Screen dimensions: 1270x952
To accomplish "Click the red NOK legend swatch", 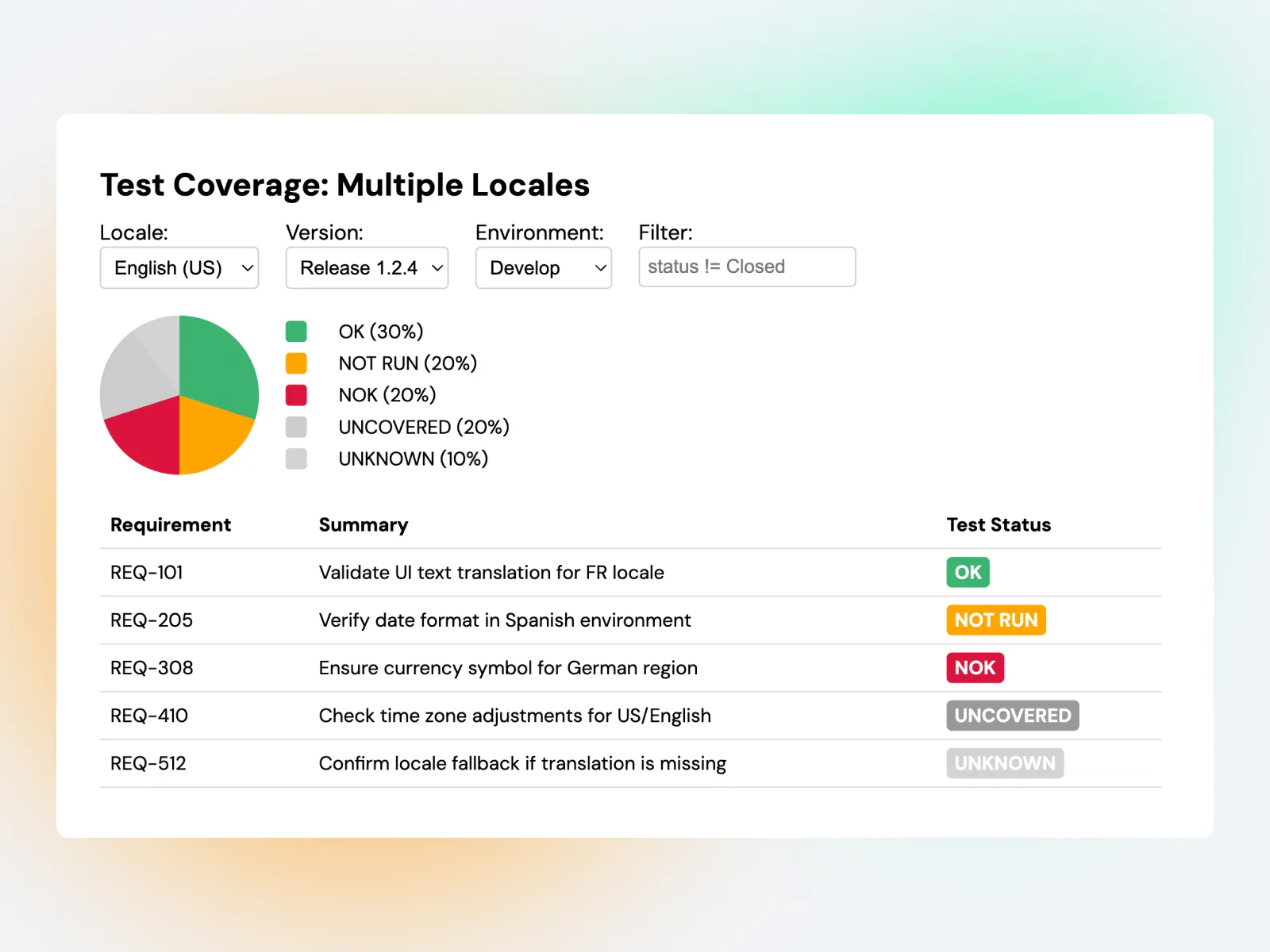I will tap(295, 394).
